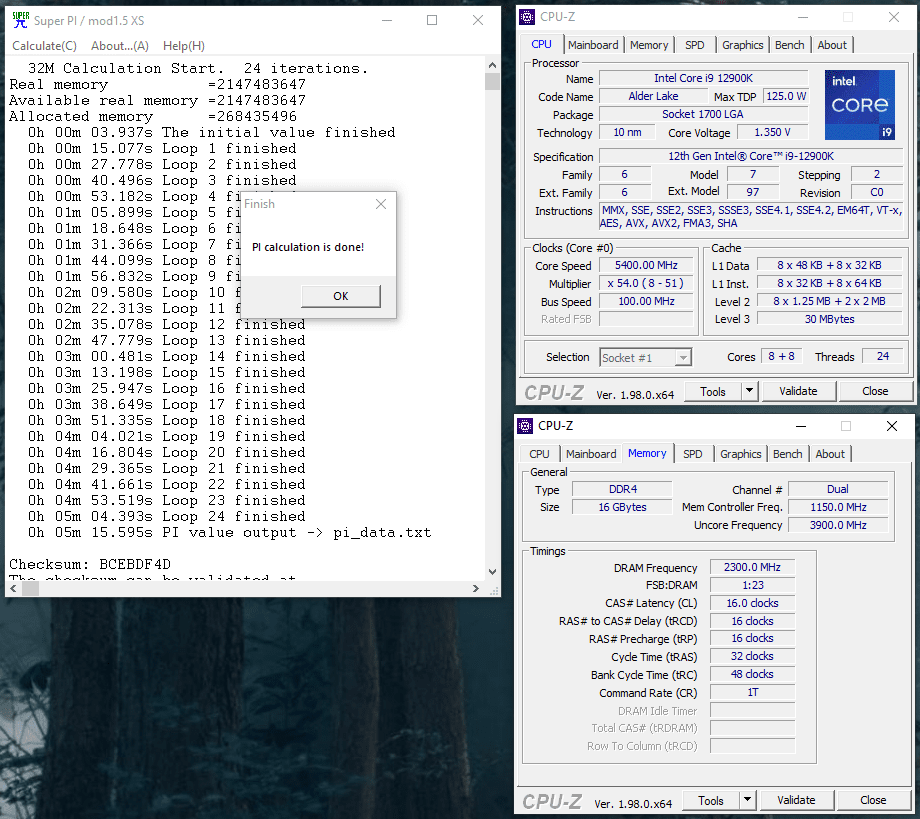Click the Package value Socket 1700 LGA
Screen dimensions: 920x819
point(703,114)
